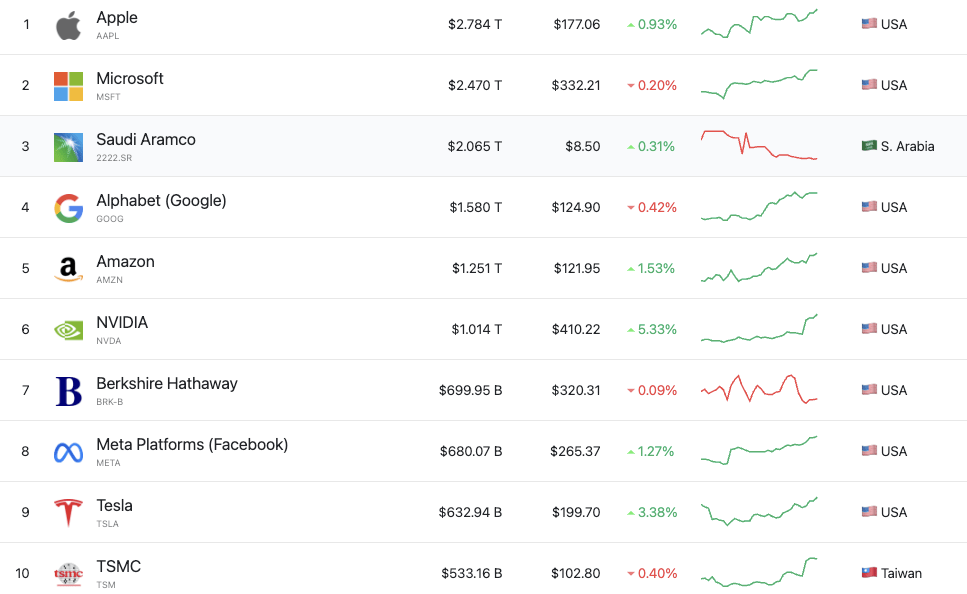Click the Berkshire Hathaway B logo

click(68, 391)
